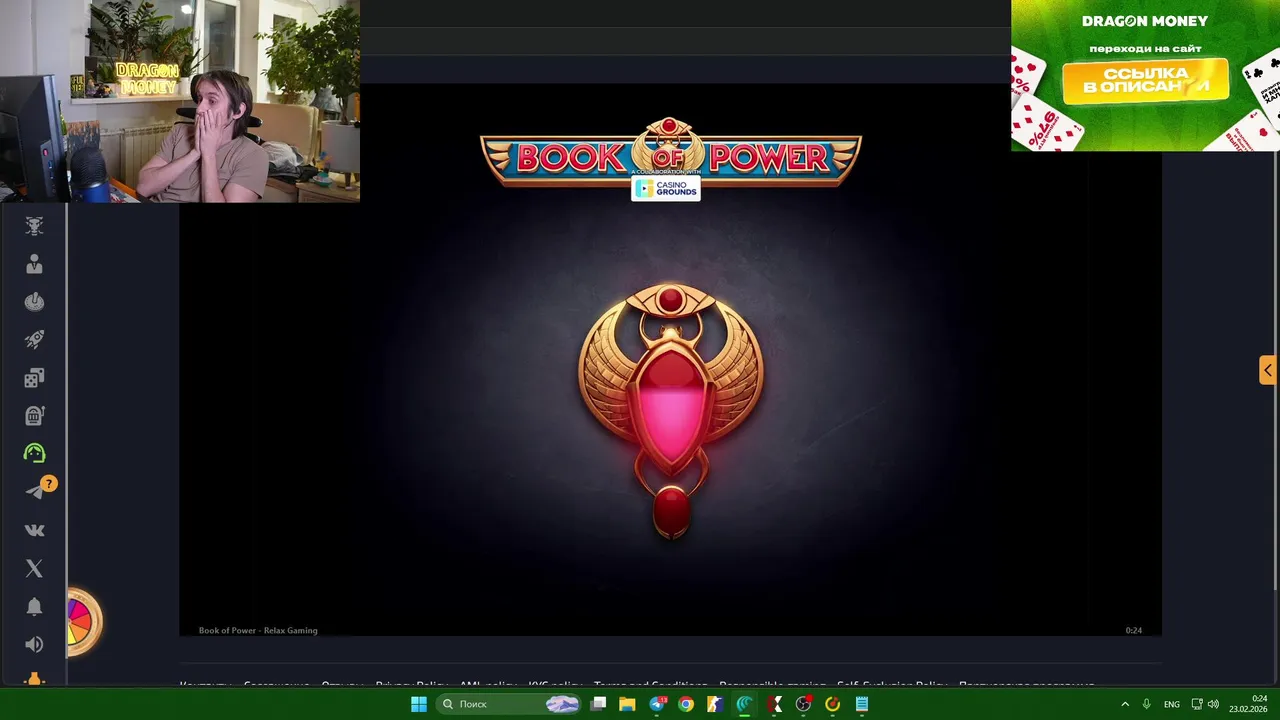Switch the ENG input language indicator
This screenshot has width=1280, height=720.
[x=1171, y=704]
